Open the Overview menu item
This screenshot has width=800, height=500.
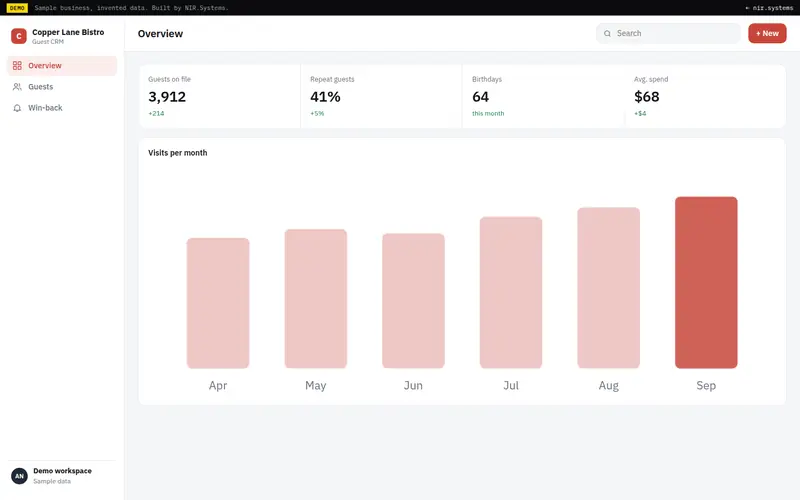click(x=62, y=66)
